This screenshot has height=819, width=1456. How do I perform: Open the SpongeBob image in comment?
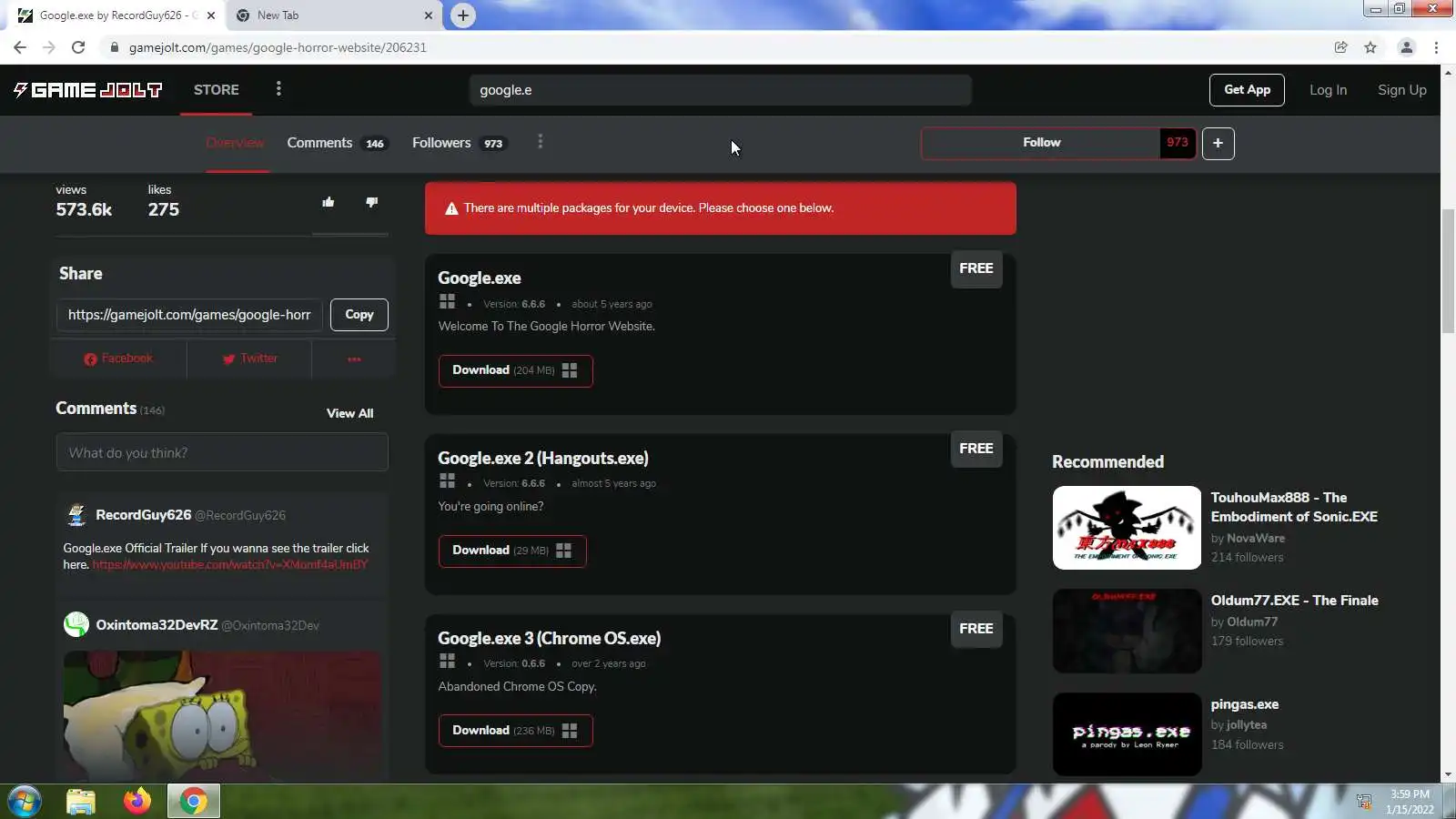[222, 715]
